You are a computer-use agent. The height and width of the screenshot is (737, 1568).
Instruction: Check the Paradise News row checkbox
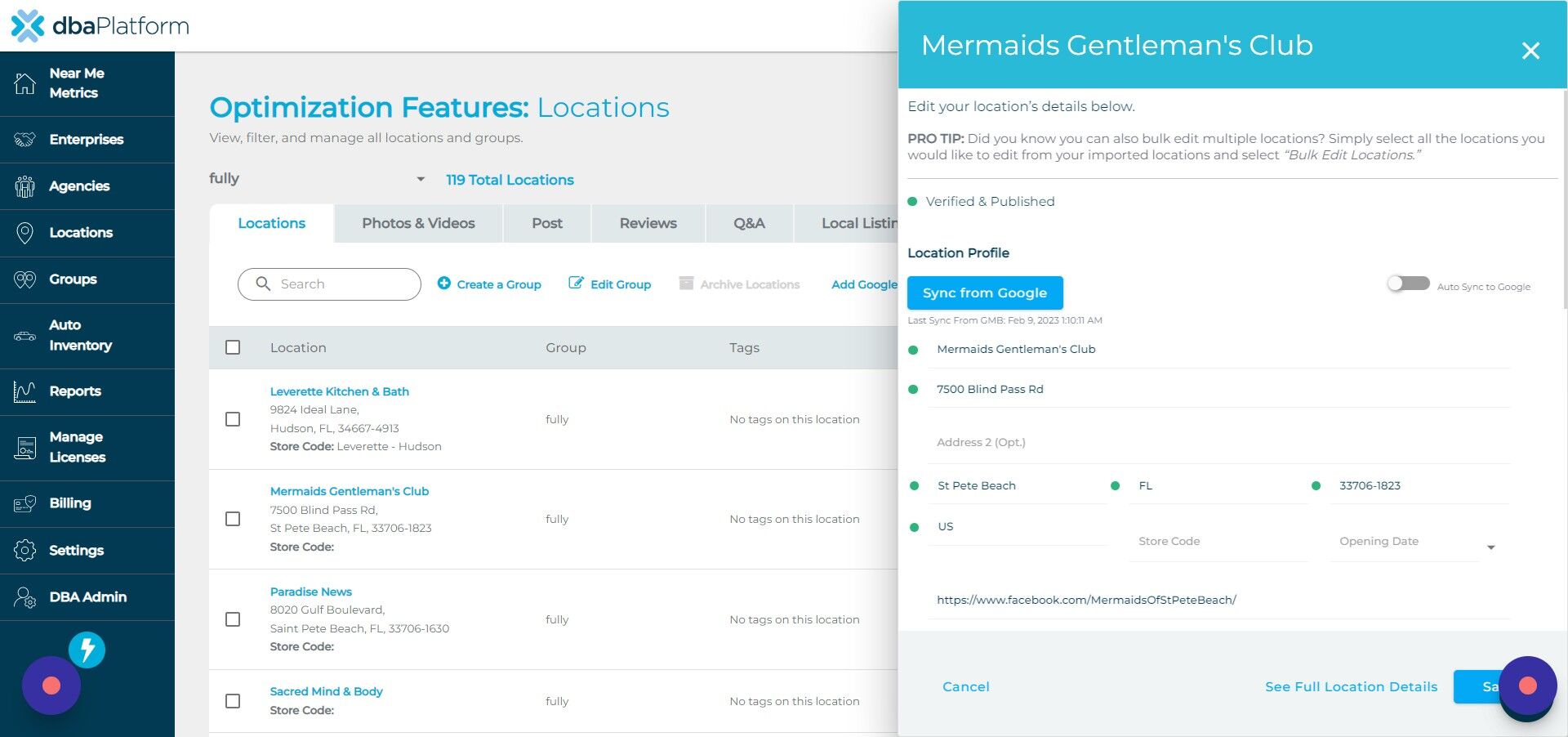[233, 619]
